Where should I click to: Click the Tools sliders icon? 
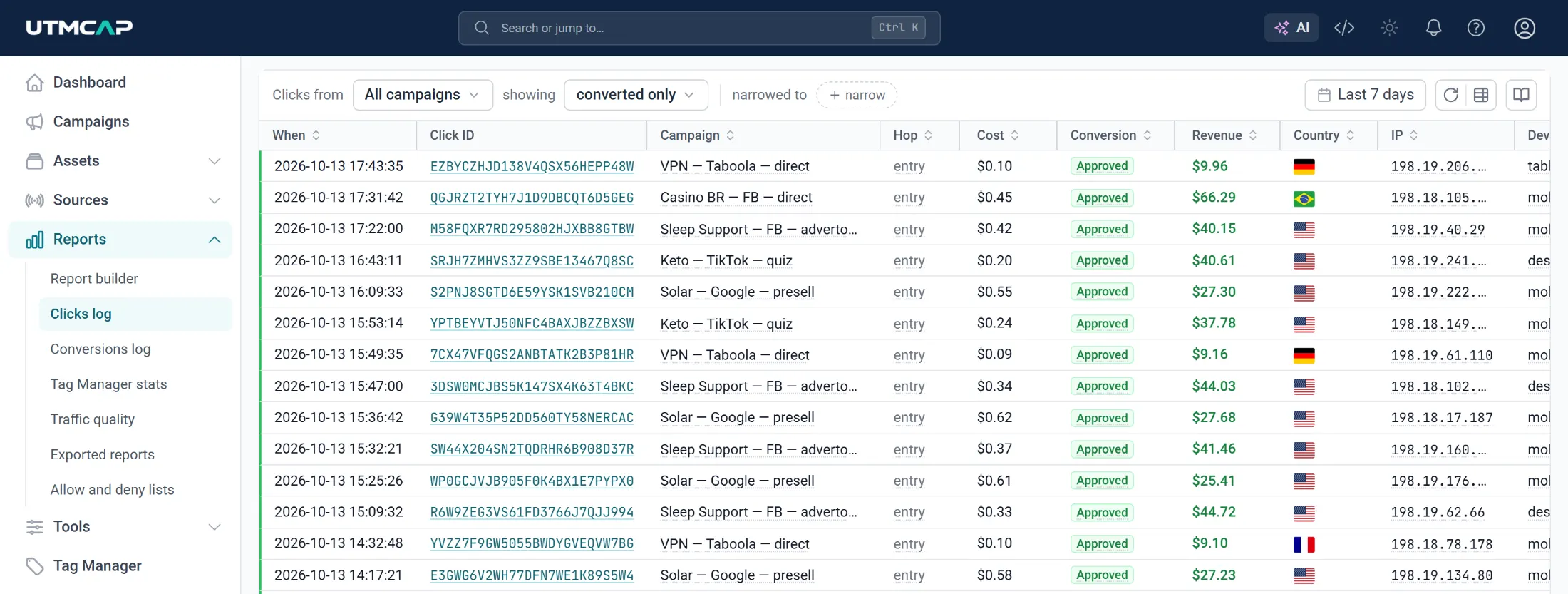(x=34, y=527)
